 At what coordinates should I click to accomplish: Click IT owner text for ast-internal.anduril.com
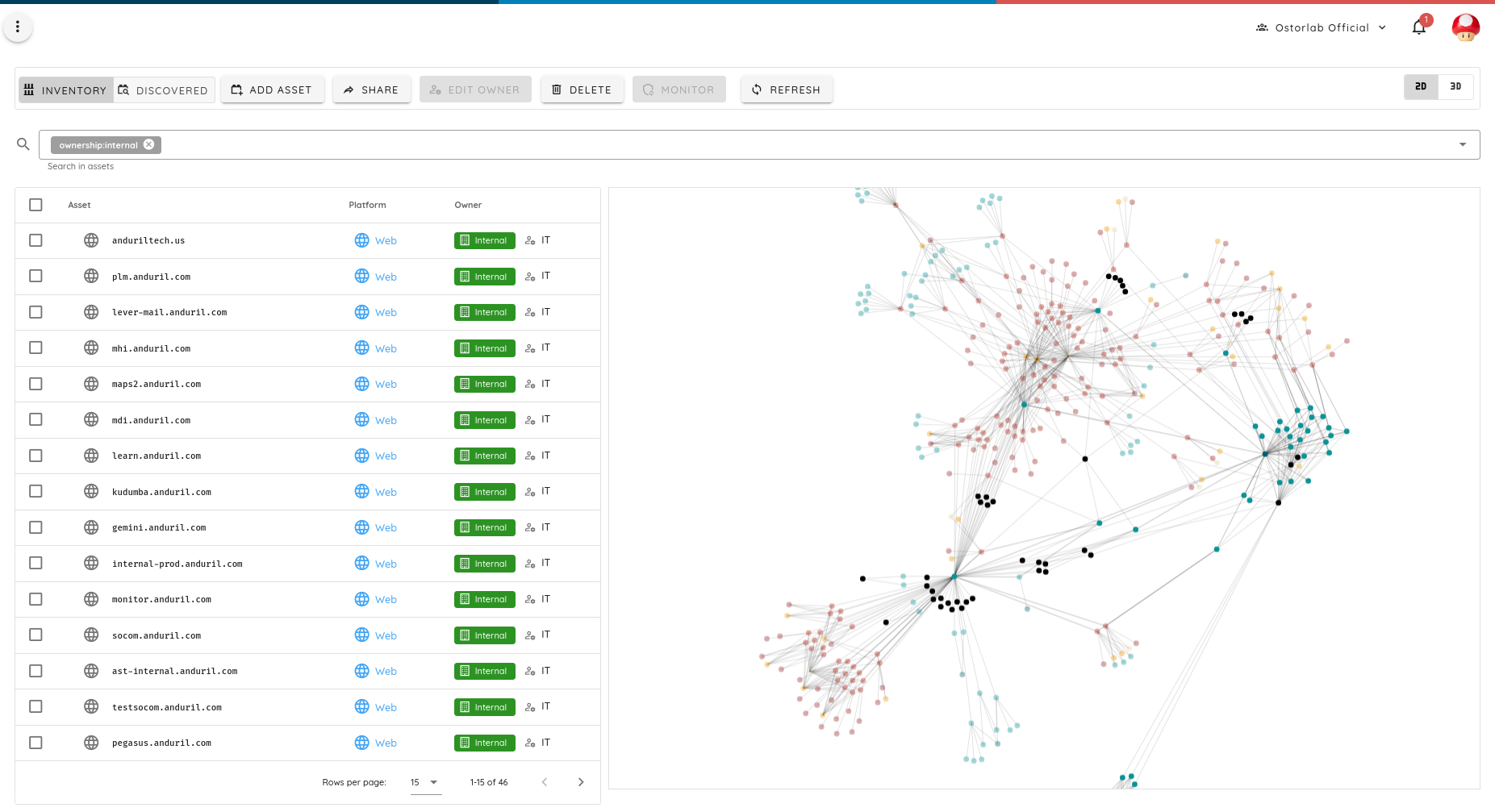(545, 671)
